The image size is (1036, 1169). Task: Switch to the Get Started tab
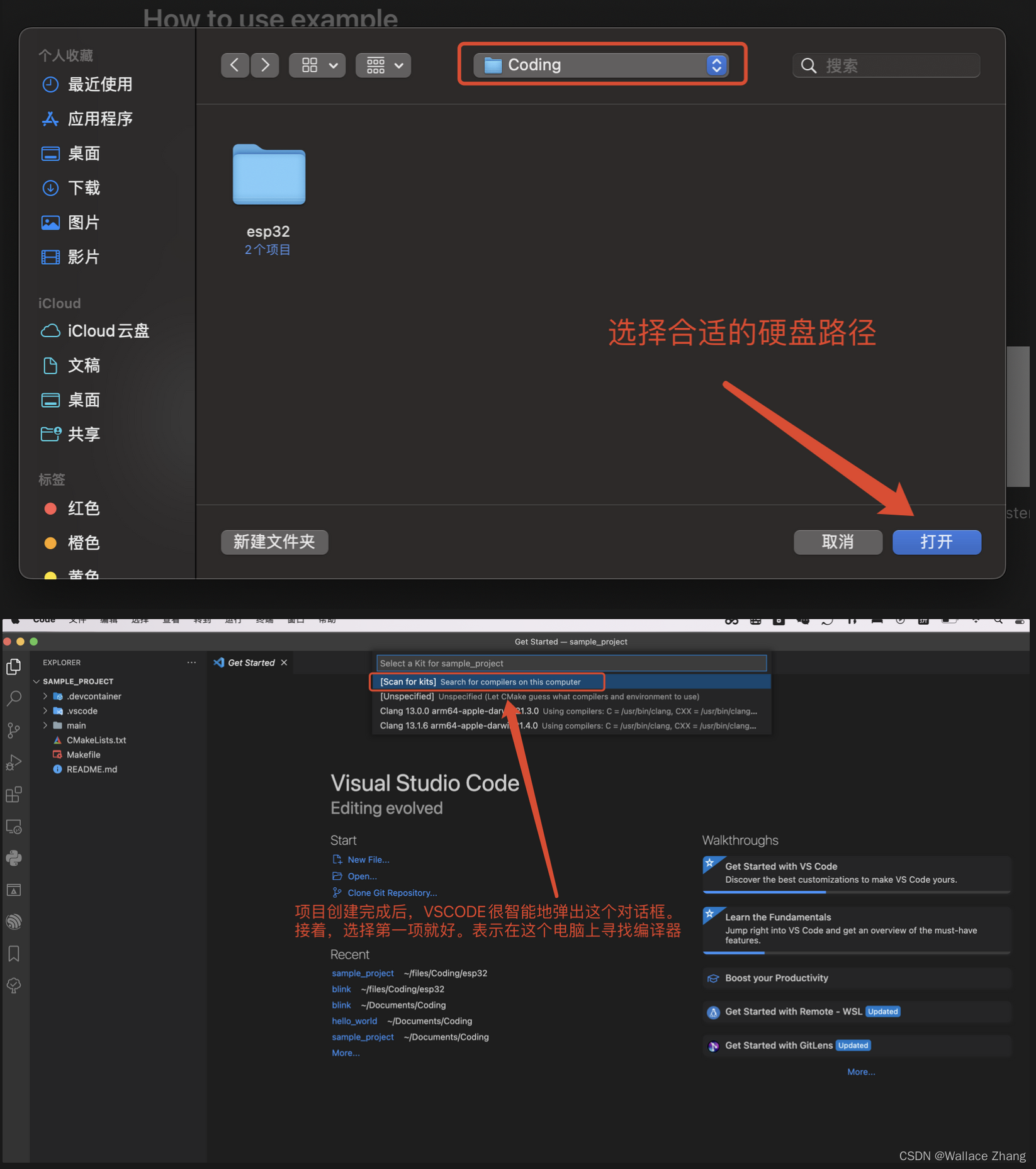click(251, 663)
